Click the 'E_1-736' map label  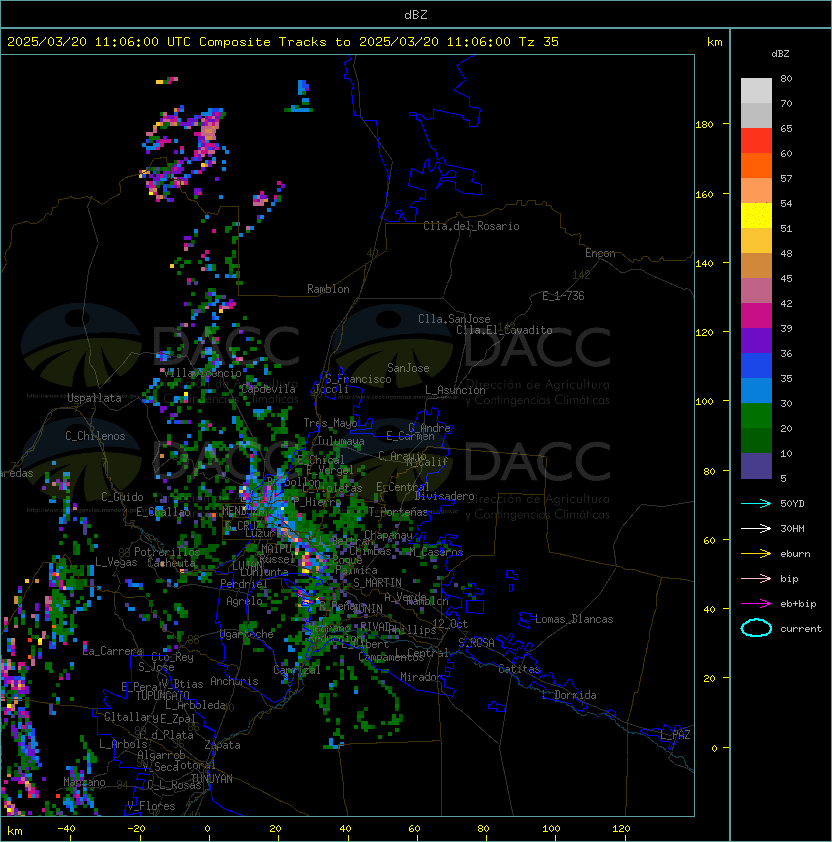(563, 296)
